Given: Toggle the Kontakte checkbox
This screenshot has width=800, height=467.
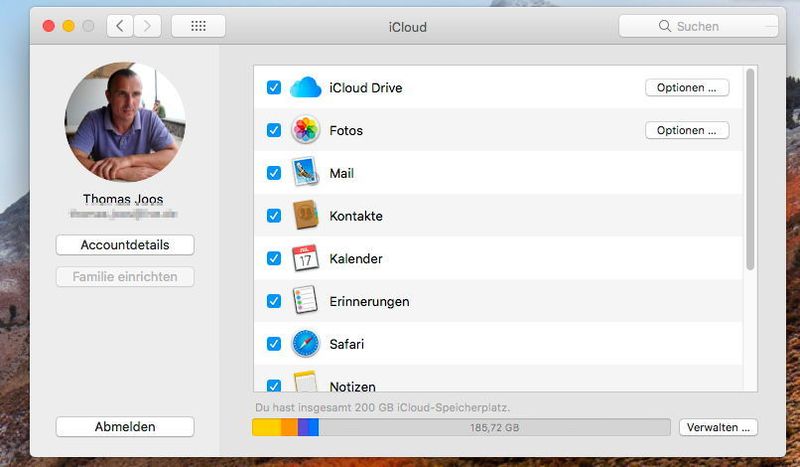Looking at the screenshot, I should (x=274, y=215).
